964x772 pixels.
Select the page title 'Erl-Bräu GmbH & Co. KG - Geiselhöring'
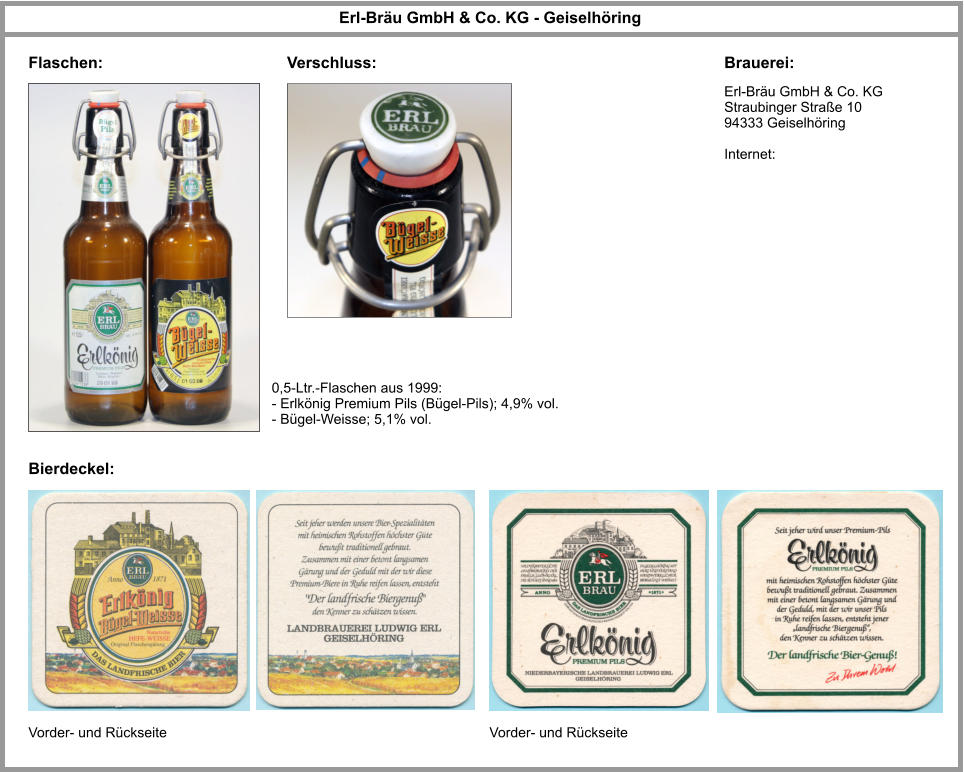[x=489, y=18]
